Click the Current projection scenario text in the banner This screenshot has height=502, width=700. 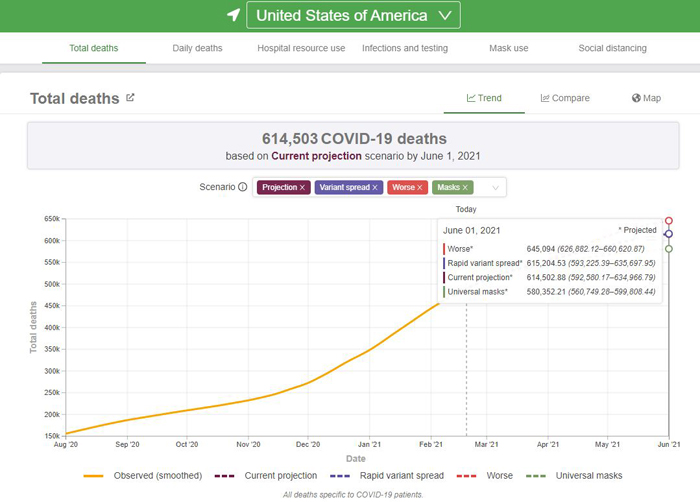317,156
